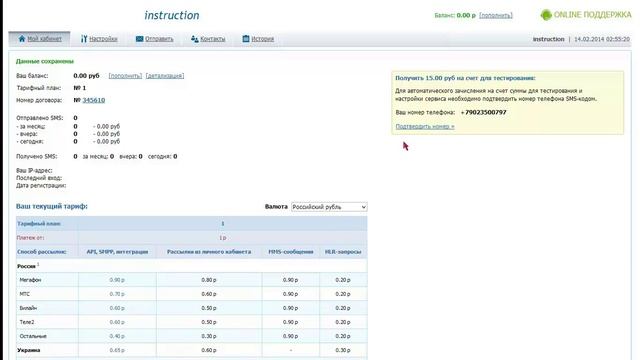Click Ваш текущий тариф heading
The image size is (640, 360).
point(52,207)
